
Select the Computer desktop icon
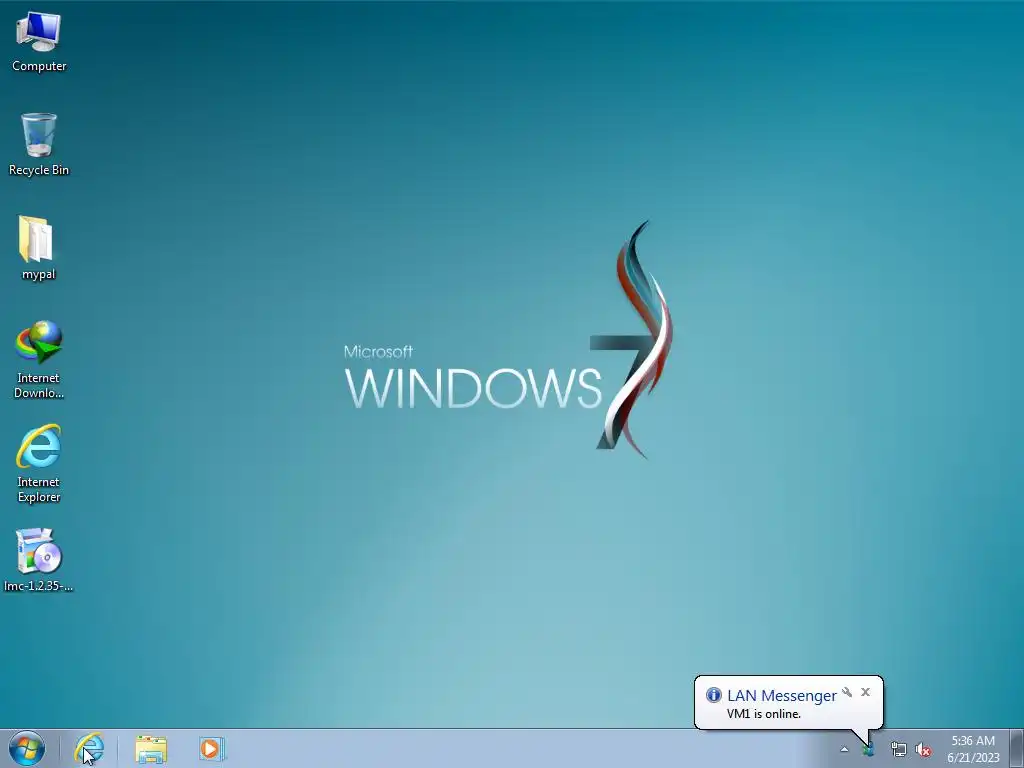[39, 42]
